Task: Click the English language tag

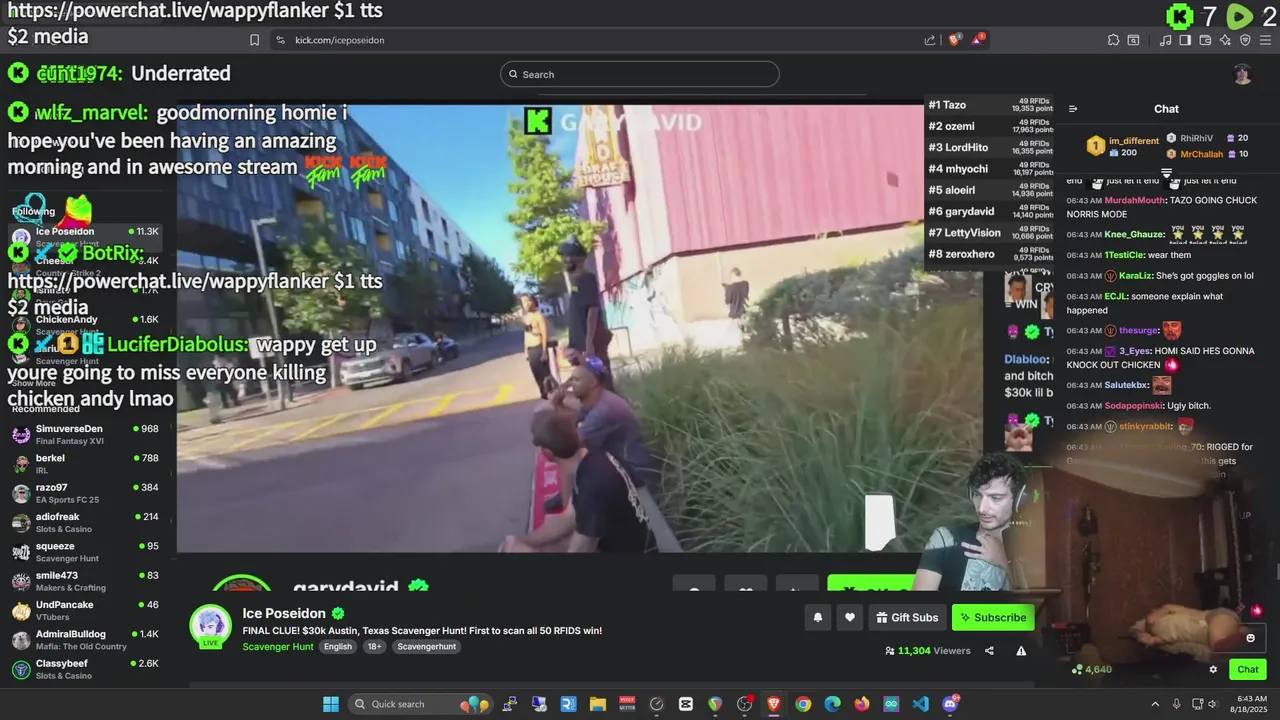Action: click(x=338, y=647)
